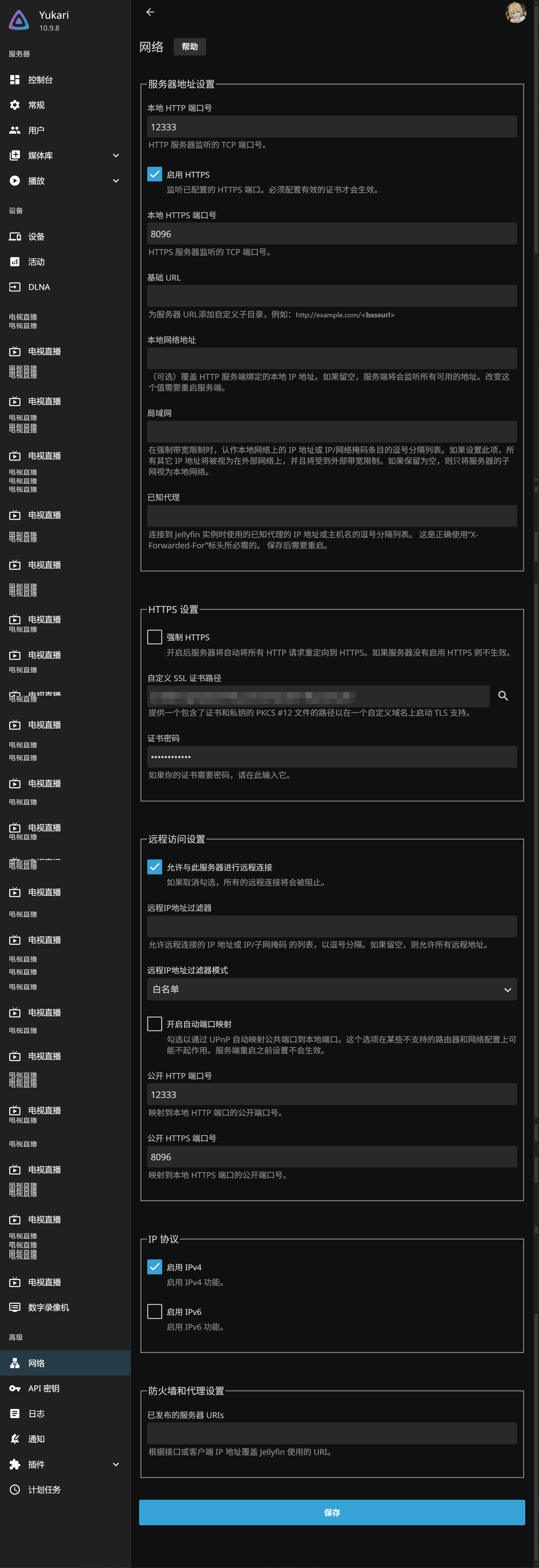Expand 播放 submenu chevron
The image size is (539, 1568).
point(116,181)
